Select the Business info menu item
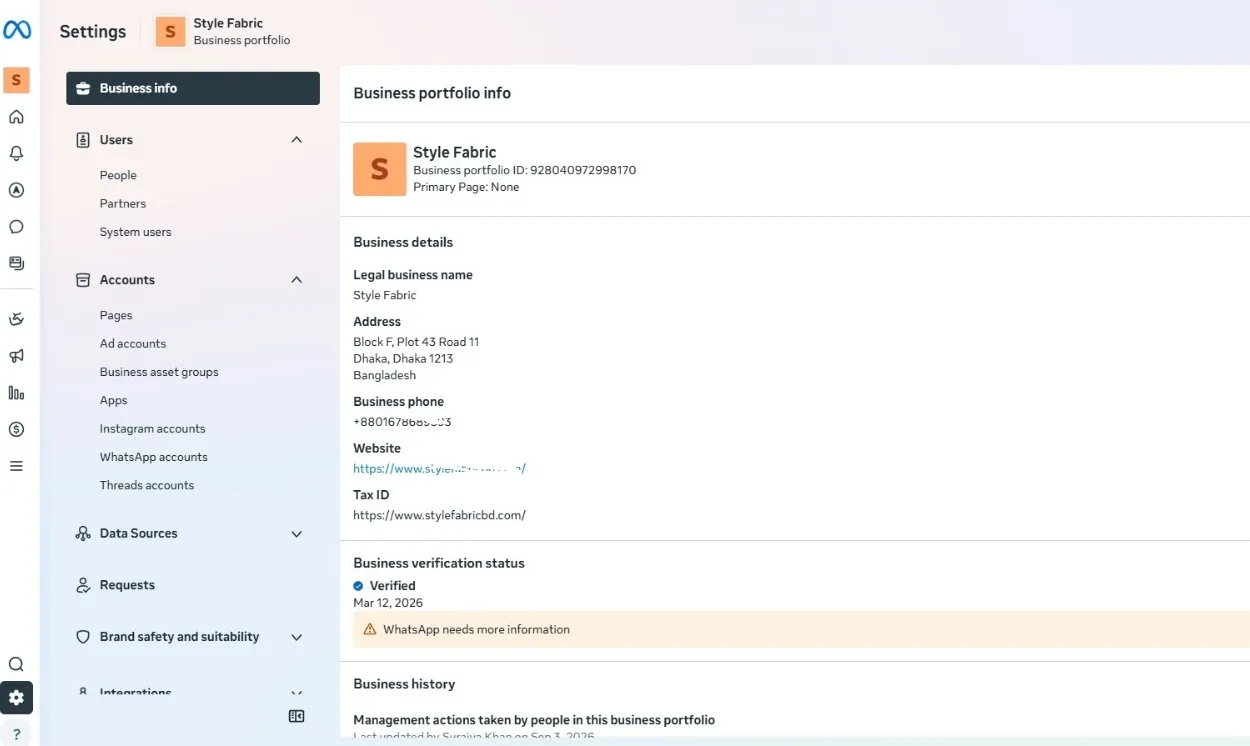The width and height of the screenshot is (1250, 746). click(x=193, y=88)
